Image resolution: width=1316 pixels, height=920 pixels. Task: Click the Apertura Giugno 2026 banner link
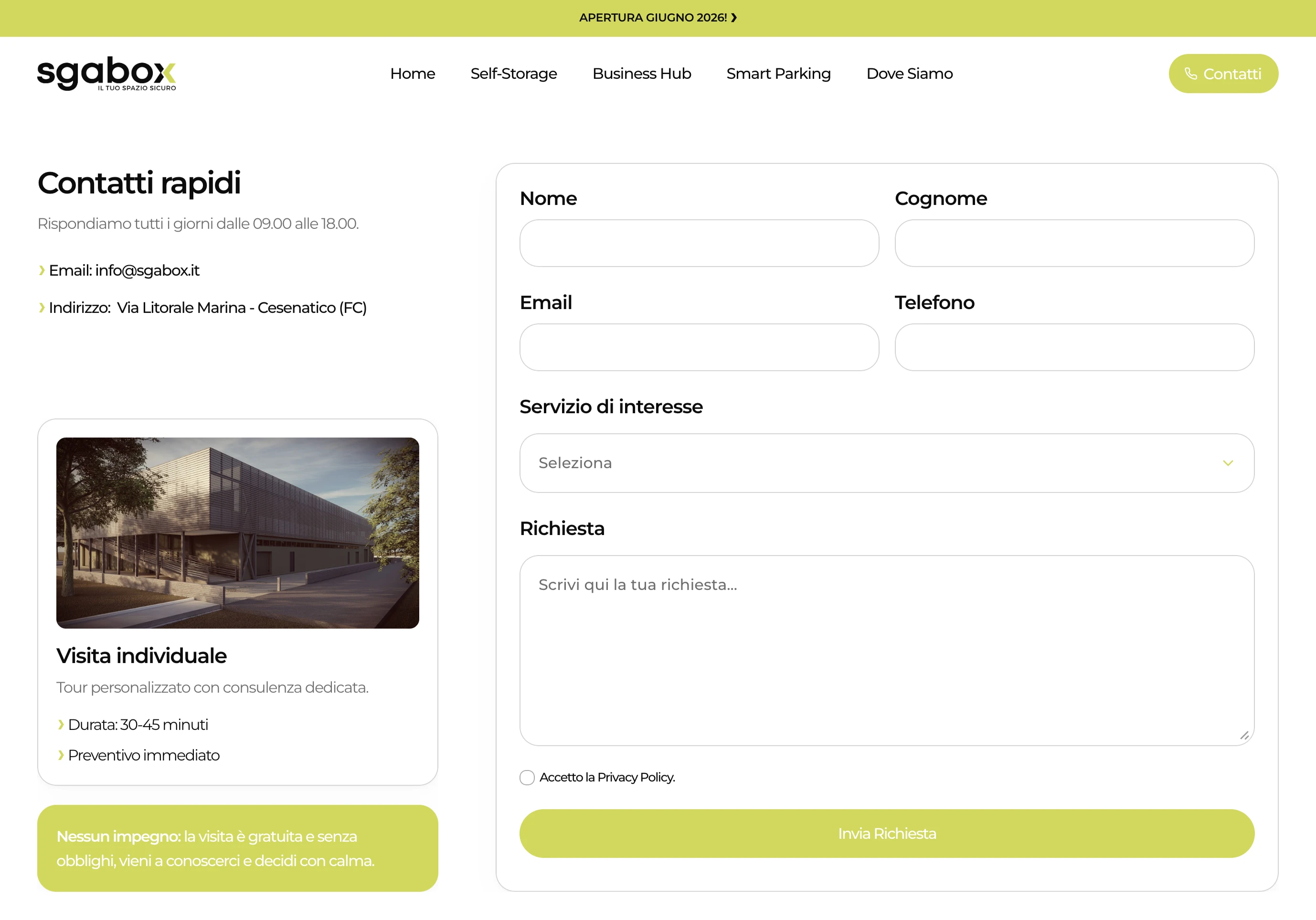[653, 18]
